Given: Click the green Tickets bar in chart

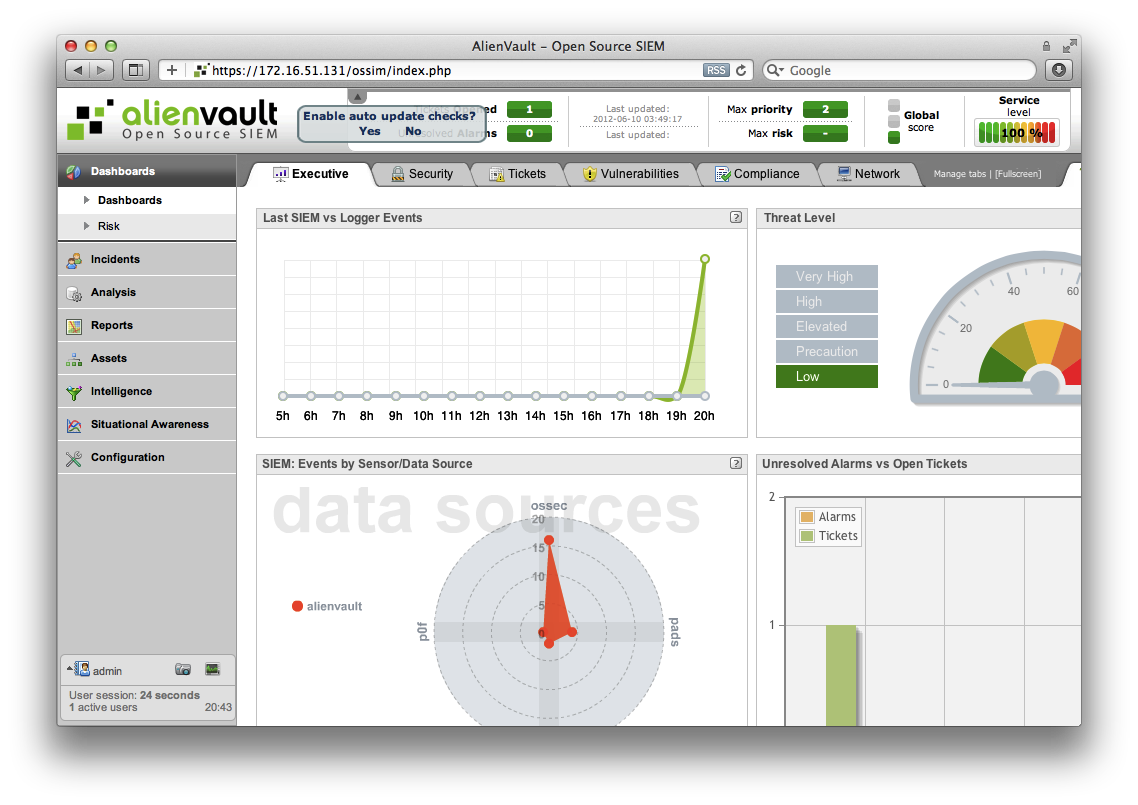Looking at the screenshot, I should pos(841,675).
